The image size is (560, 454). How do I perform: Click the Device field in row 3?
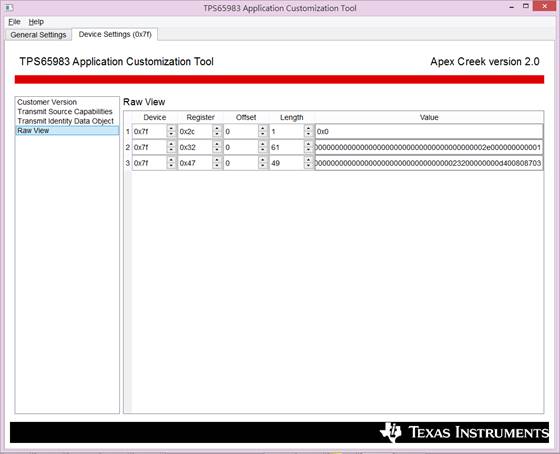[149, 163]
